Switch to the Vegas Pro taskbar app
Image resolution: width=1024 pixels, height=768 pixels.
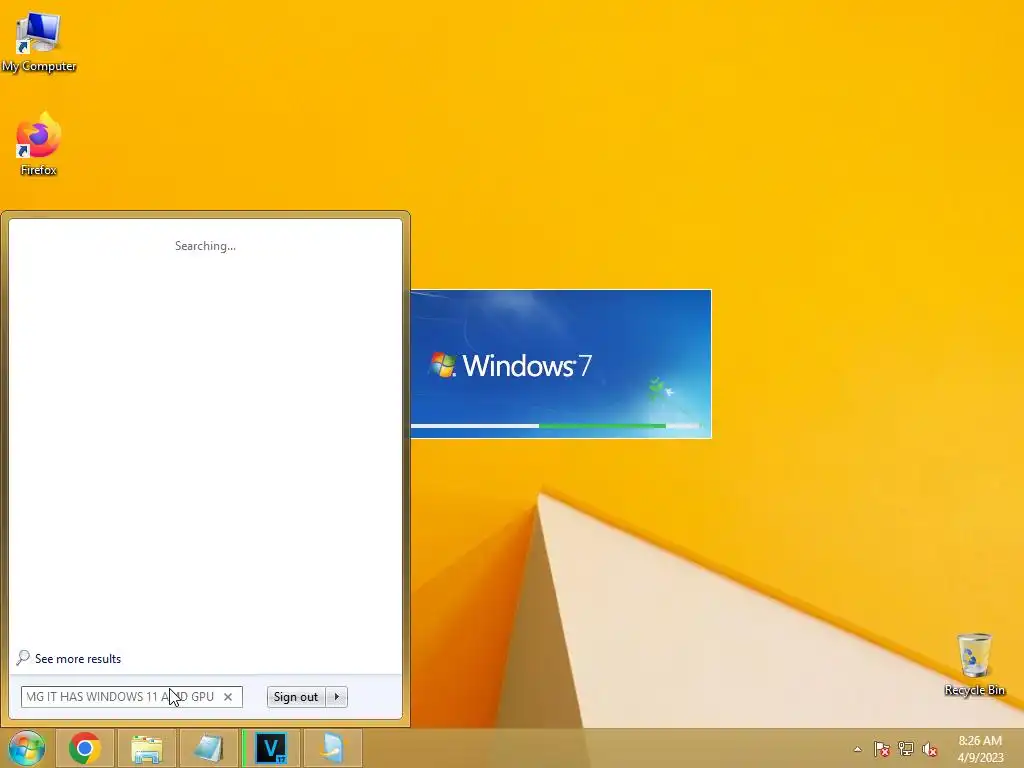click(x=271, y=748)
